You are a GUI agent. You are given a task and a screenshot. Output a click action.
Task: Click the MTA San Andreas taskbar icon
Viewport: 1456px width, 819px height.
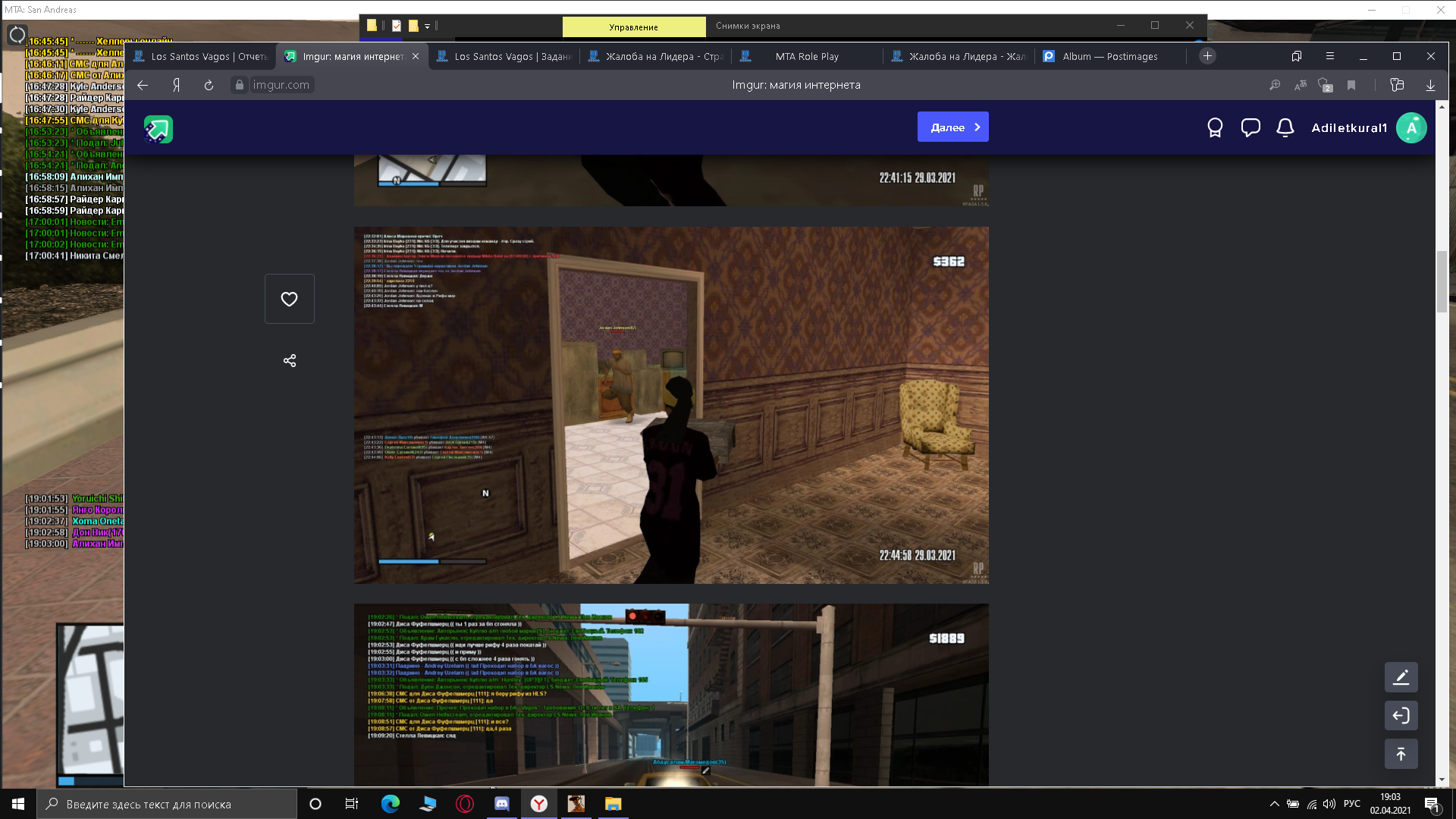coord(576,804)
